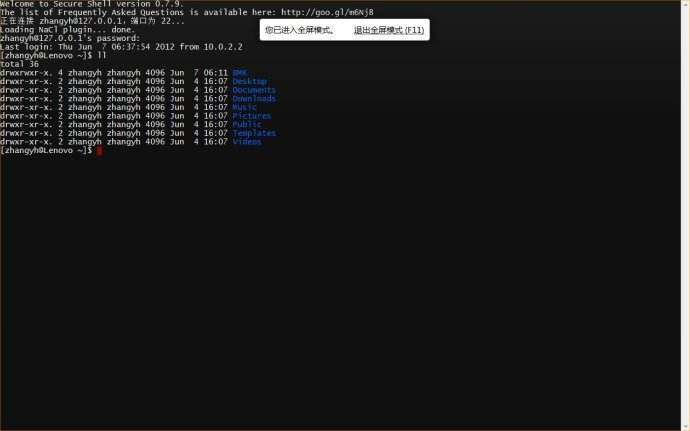
Task: Click the Pictures directory name
Action: (x=252, y=116)
